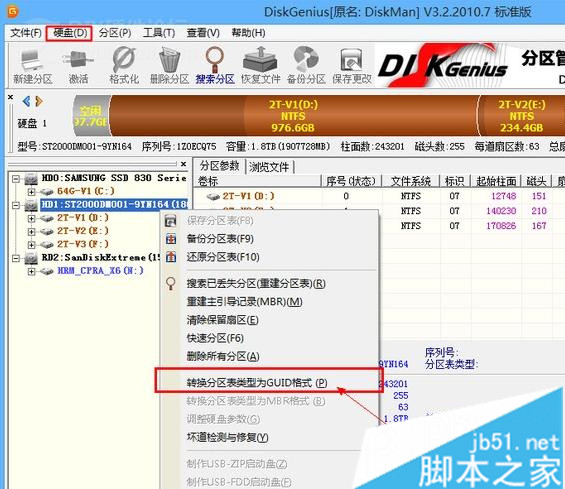The image size is (565, 489).
Task: Select the 2T-V3 (F:) volume label
Action: [83, 244]
